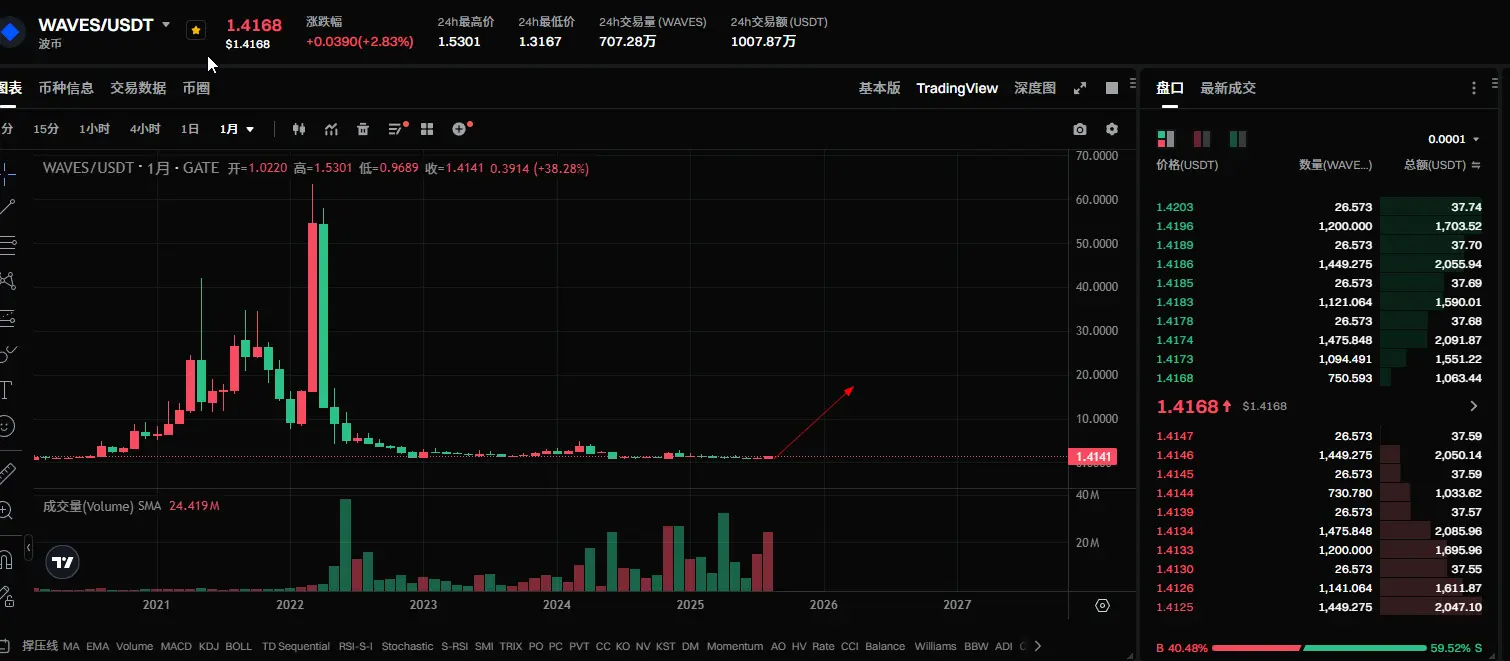
Task: Expand details arrow beside 1.4168 price
Action: point(1473,406)
